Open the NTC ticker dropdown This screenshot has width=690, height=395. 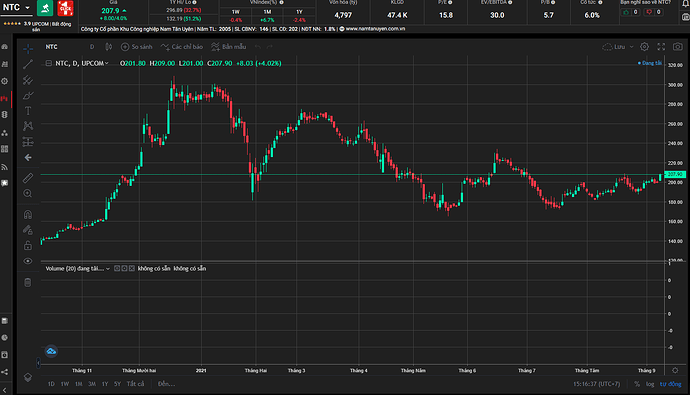coord(28,8)
